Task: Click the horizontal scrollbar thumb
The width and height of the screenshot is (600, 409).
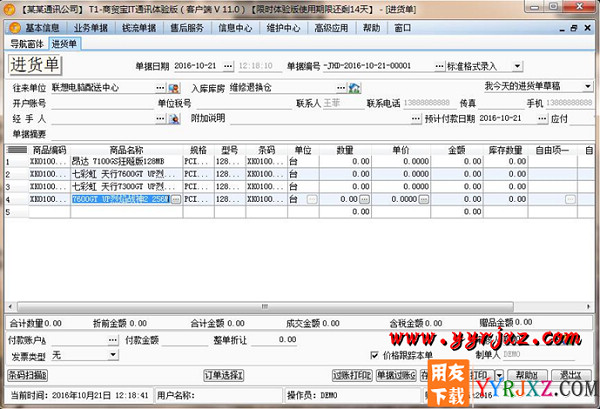Action: tap(265, 306)
